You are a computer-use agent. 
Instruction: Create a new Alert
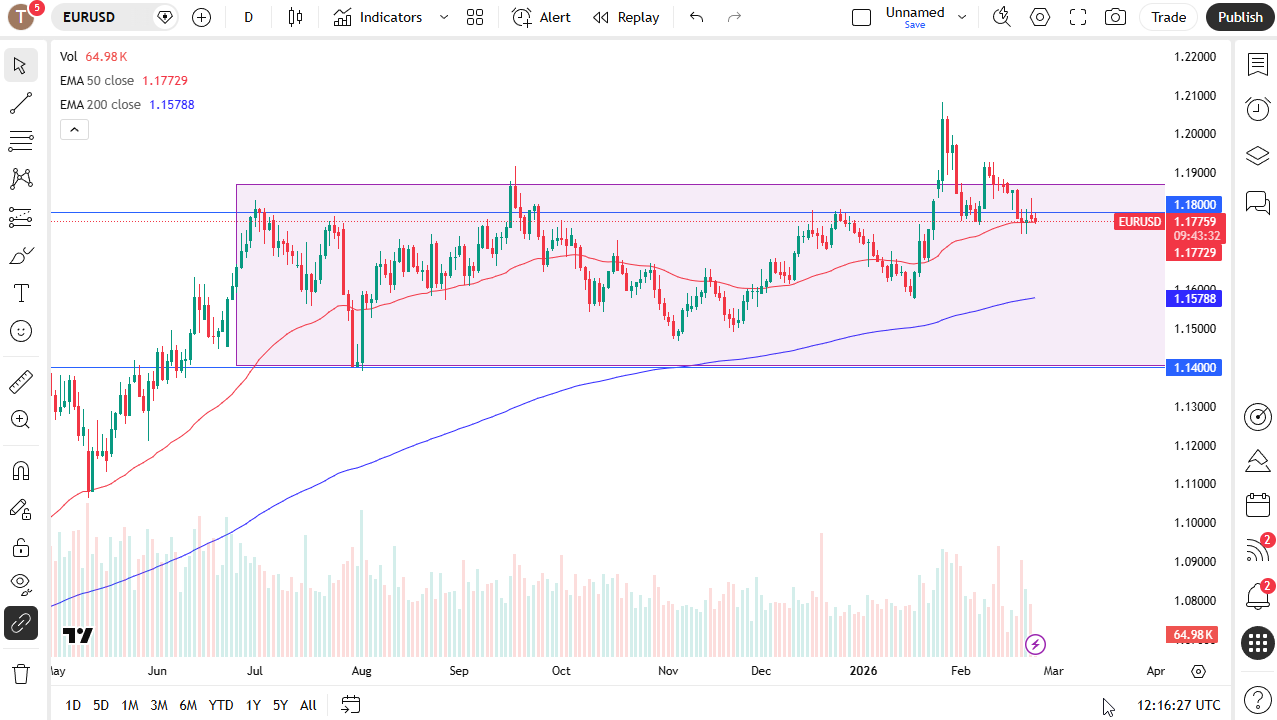tap(542, 17)
